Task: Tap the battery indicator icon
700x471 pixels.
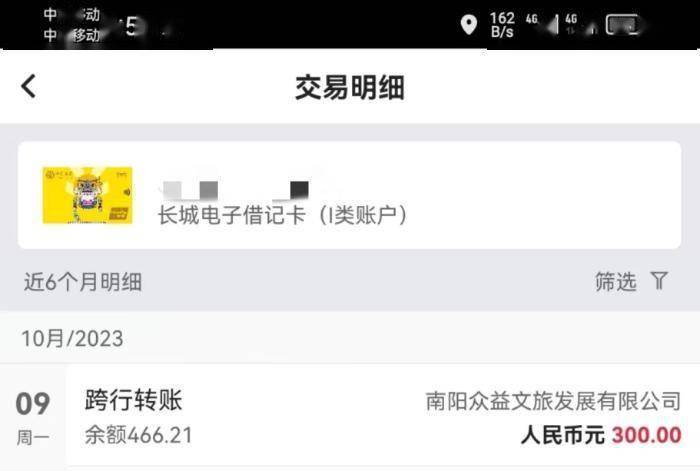Action: [x=624, y=25]
